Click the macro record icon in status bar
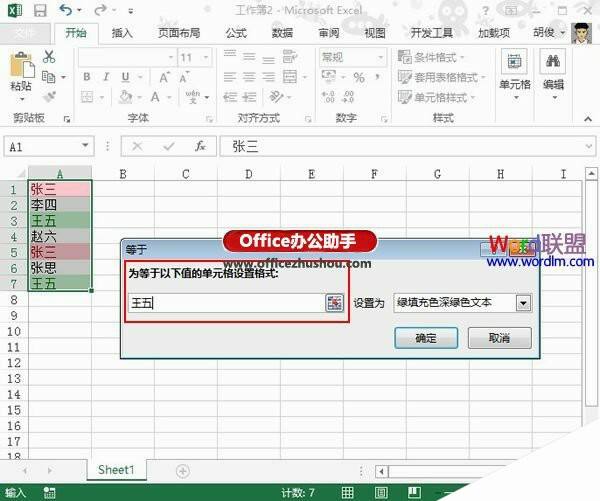600x501 pixels. coord(49,493)
